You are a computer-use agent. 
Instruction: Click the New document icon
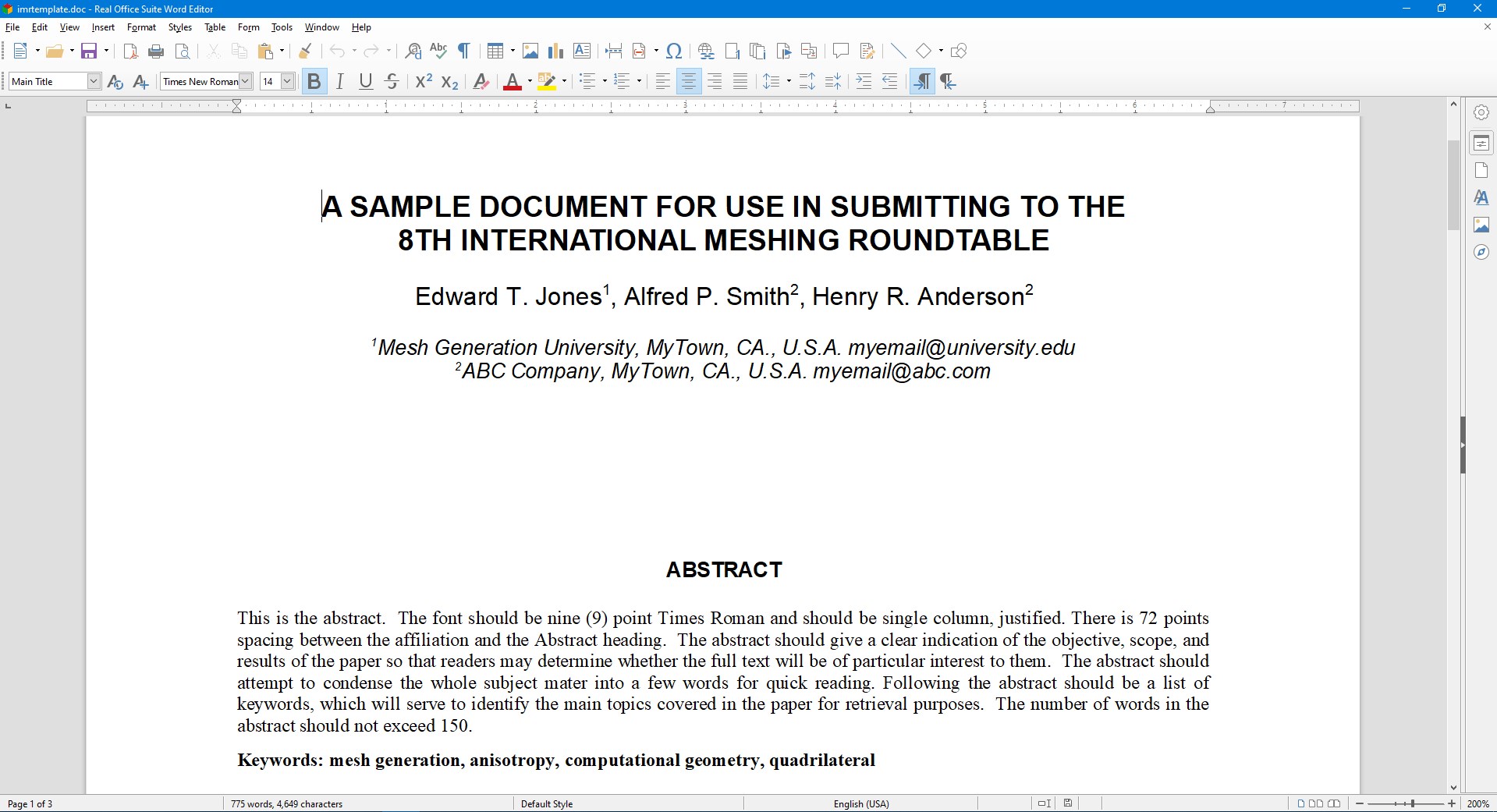point(21,51)
